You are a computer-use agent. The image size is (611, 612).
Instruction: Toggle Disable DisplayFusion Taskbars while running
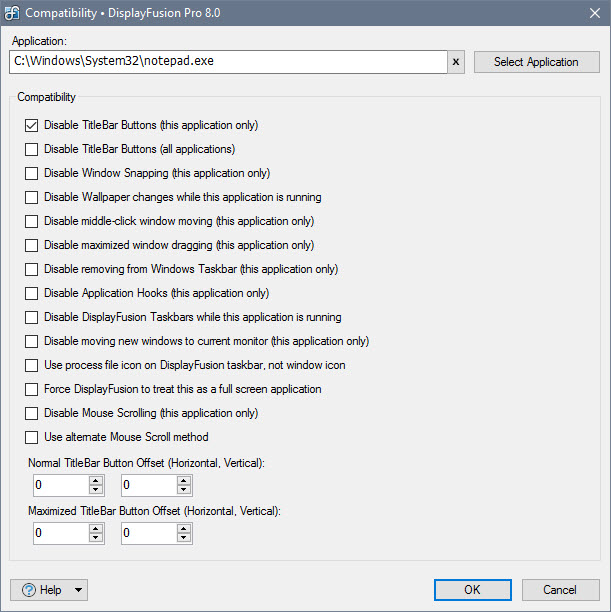pos(32,317)
